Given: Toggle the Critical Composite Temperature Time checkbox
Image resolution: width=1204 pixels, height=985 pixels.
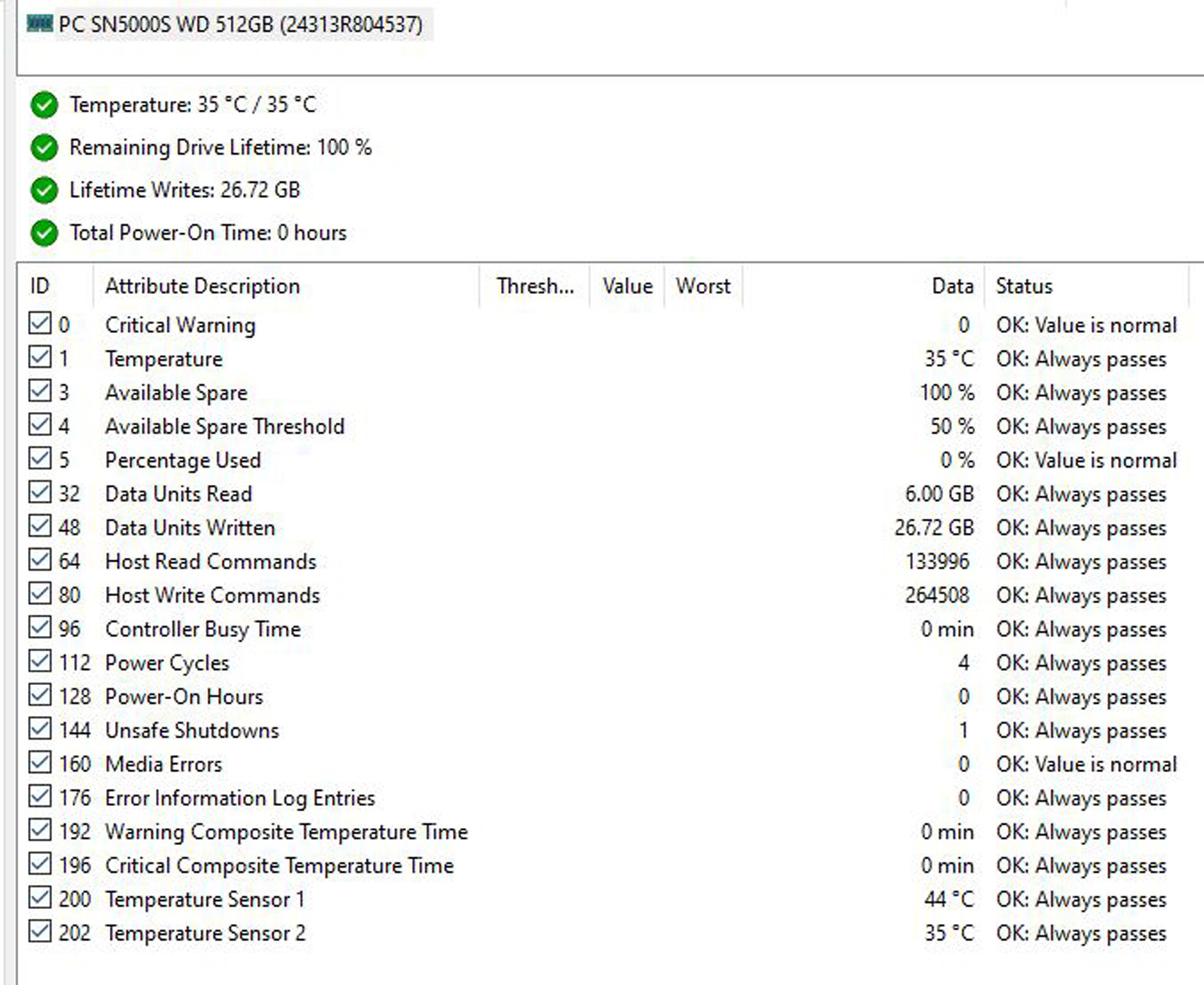Looking at the screenshot, I should coord(40,865).
